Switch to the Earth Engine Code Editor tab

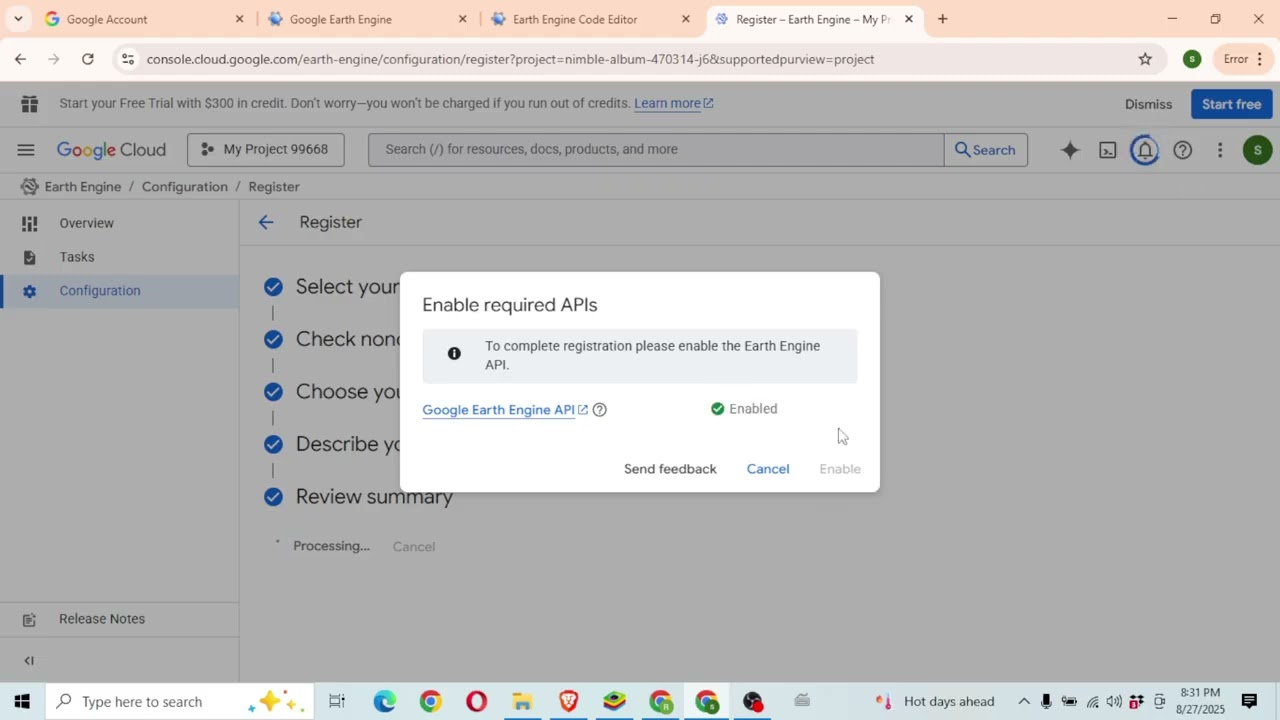(x=590, y=19)
